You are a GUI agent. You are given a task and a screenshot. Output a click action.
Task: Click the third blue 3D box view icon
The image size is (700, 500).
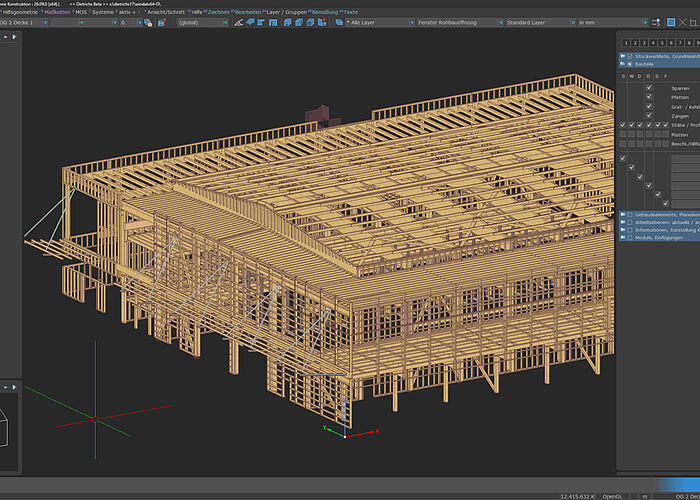tap(310, 22)
